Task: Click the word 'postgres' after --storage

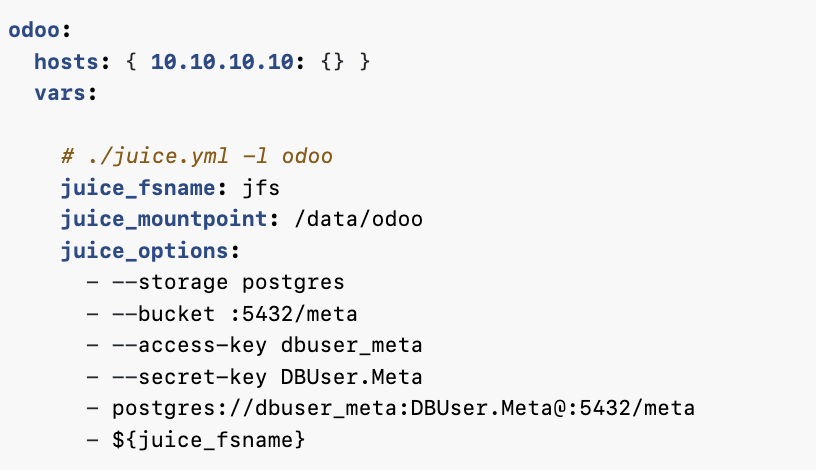Action: pyautogui.click(x=290, y=281)
